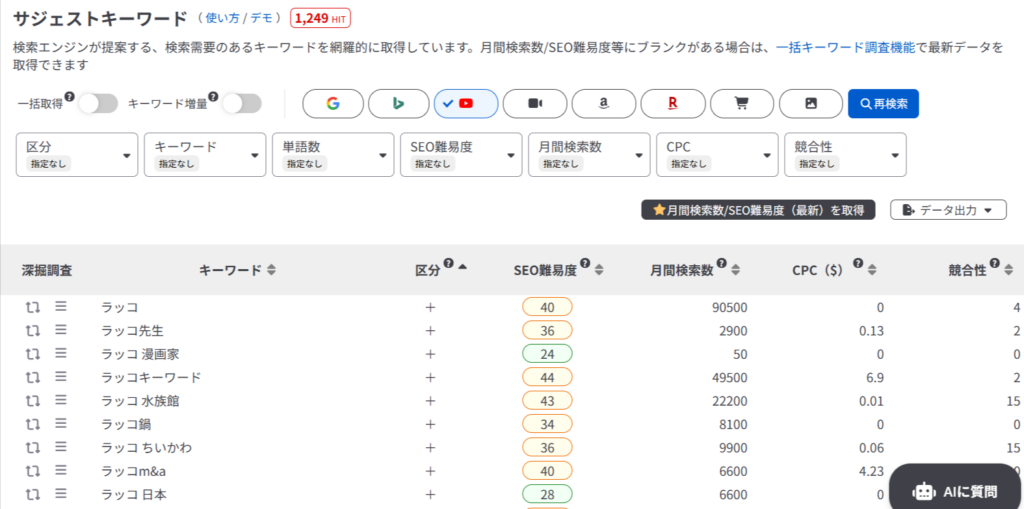Image resolution: width=1024 pixels, height=509 pixels.
Task: Click the deep-dive retweet icon for ラッコ先生
Action: pos(33,330)
